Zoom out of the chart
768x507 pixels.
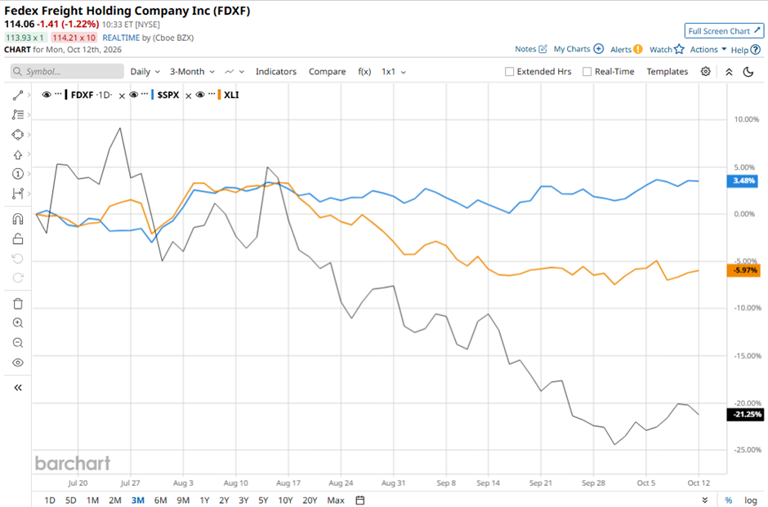coord(18,342)
